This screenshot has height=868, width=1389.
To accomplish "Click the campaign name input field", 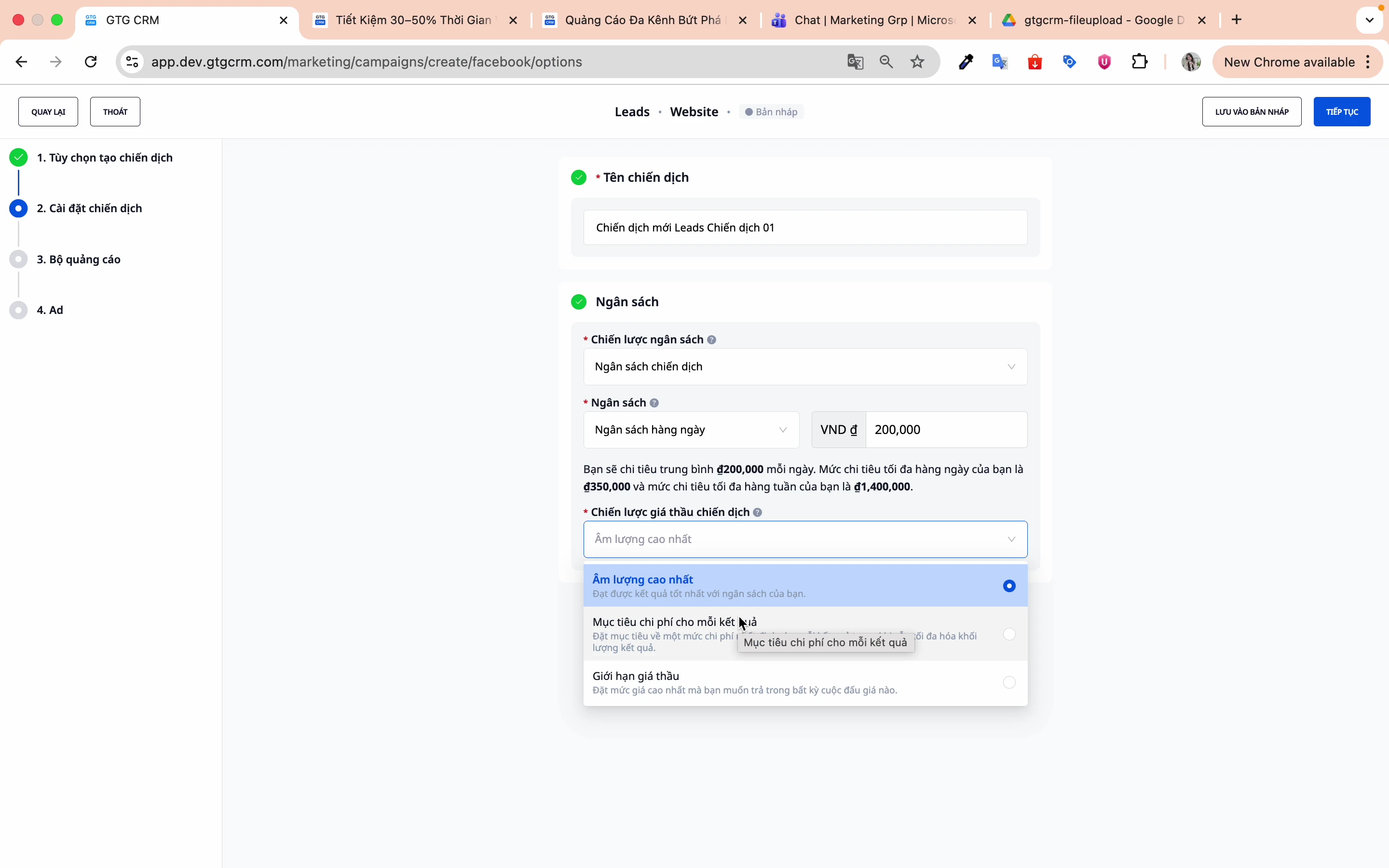I will [804, 228].
